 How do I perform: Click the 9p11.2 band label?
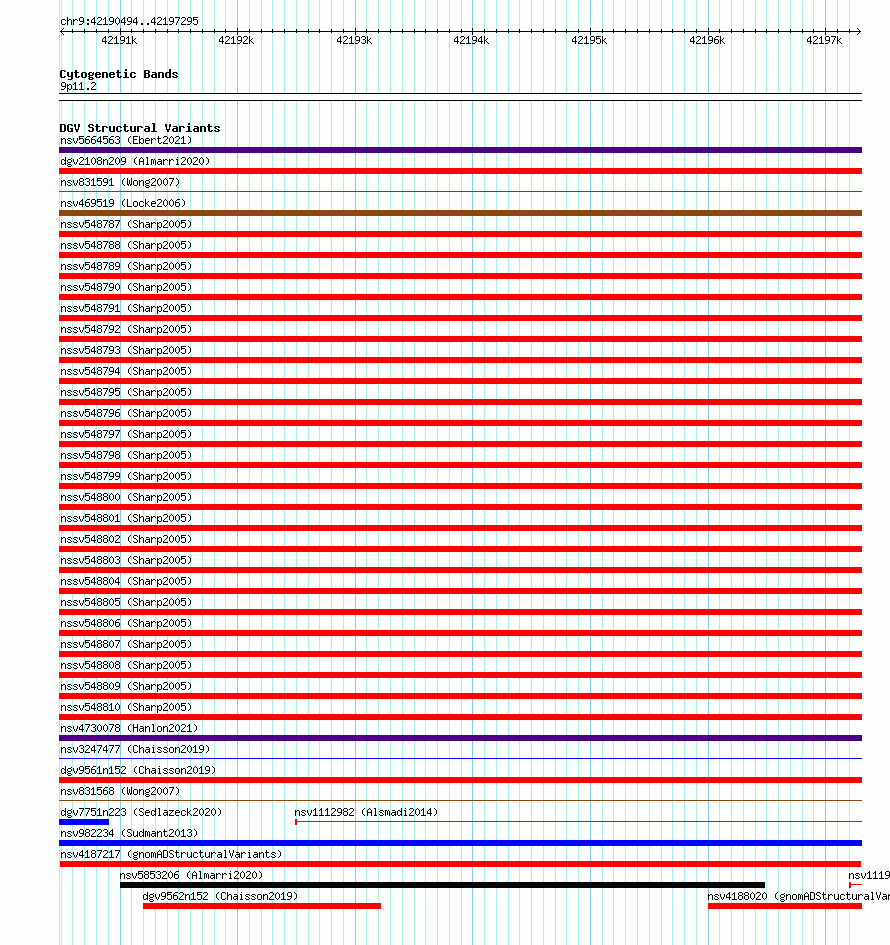tap(78, 86)
